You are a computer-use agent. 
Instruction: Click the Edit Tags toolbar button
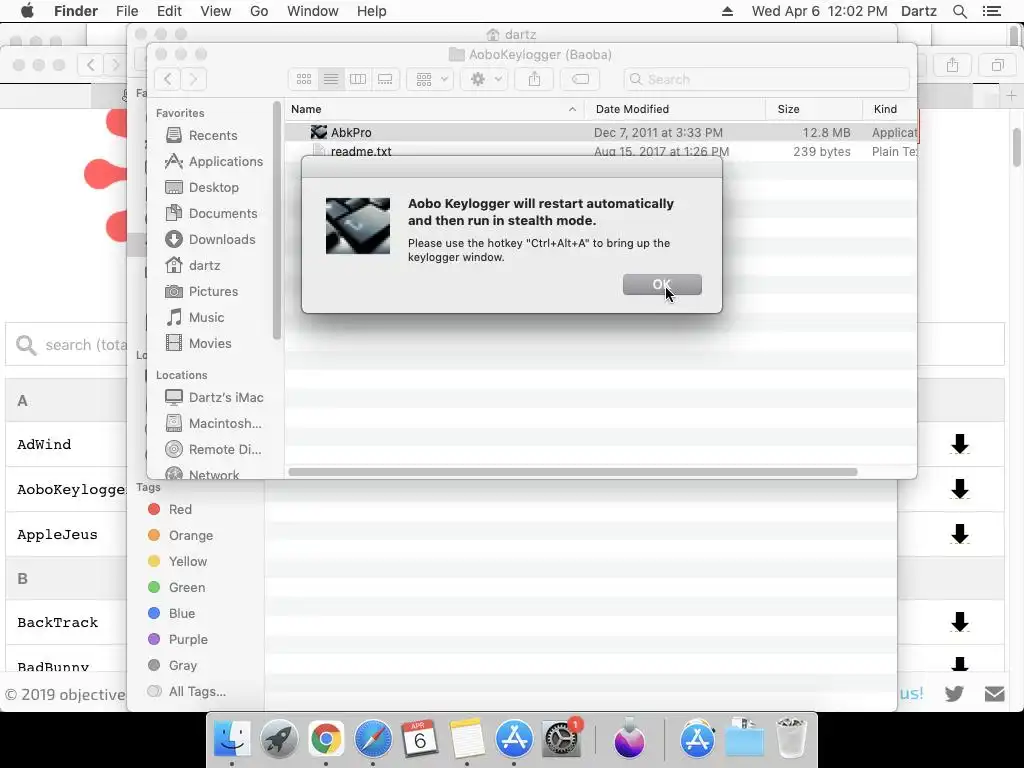(x=580, y=79)
